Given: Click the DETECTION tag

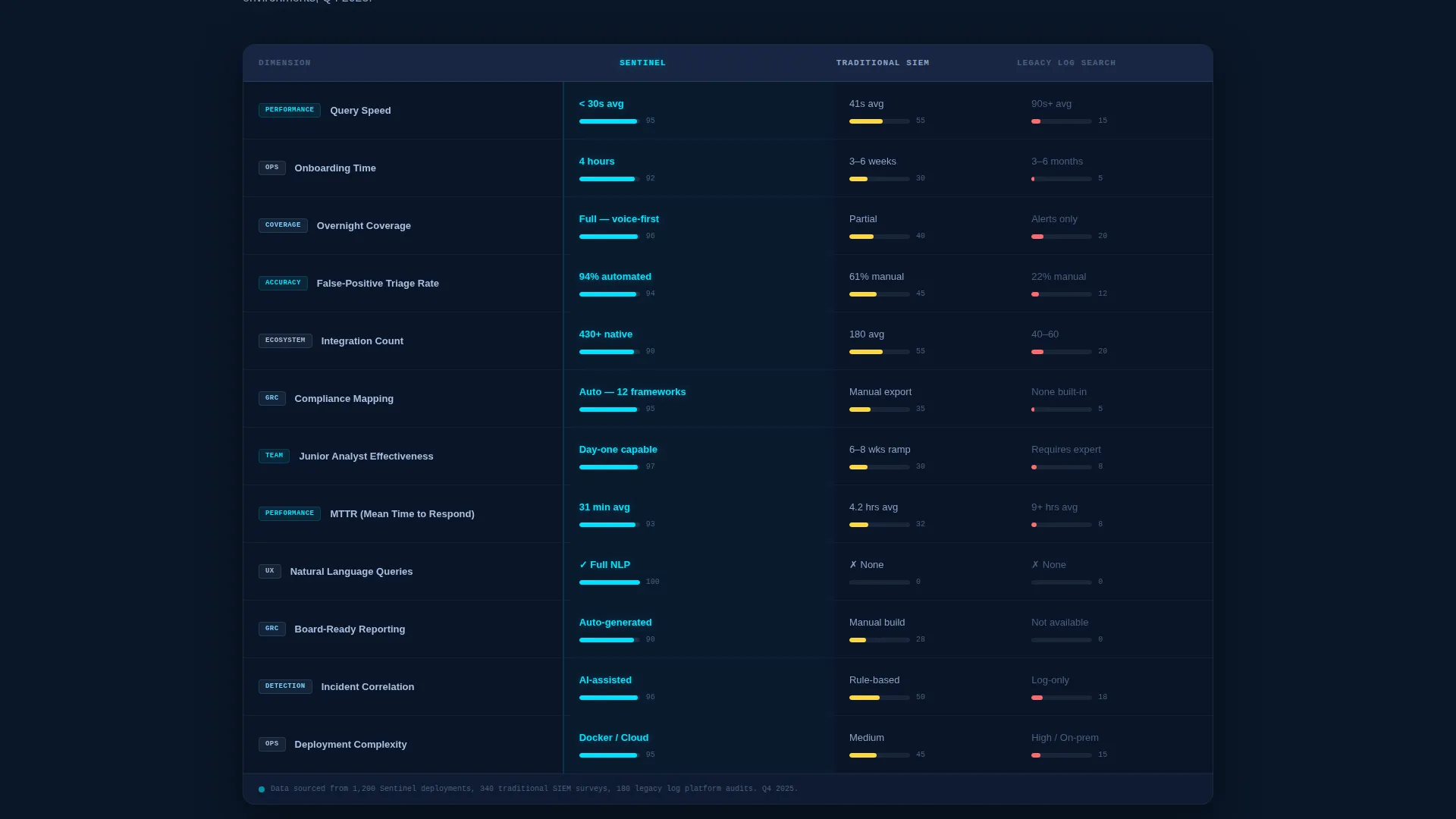Looking at the screenshot, I should 285,686.
